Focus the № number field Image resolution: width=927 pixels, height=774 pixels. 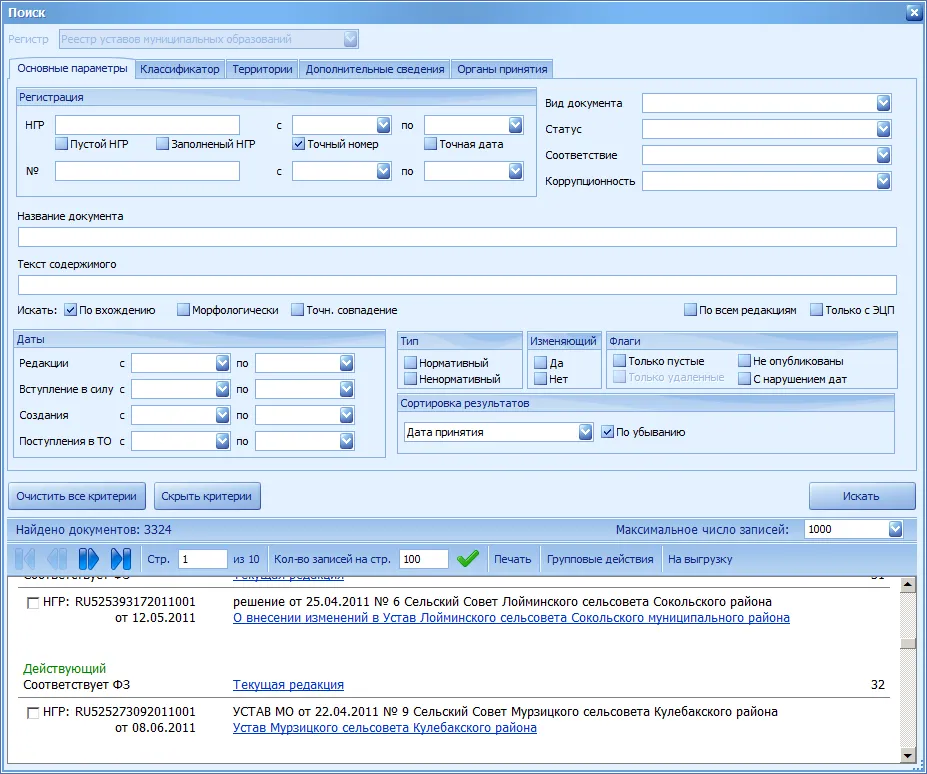(x=147, y=171)
